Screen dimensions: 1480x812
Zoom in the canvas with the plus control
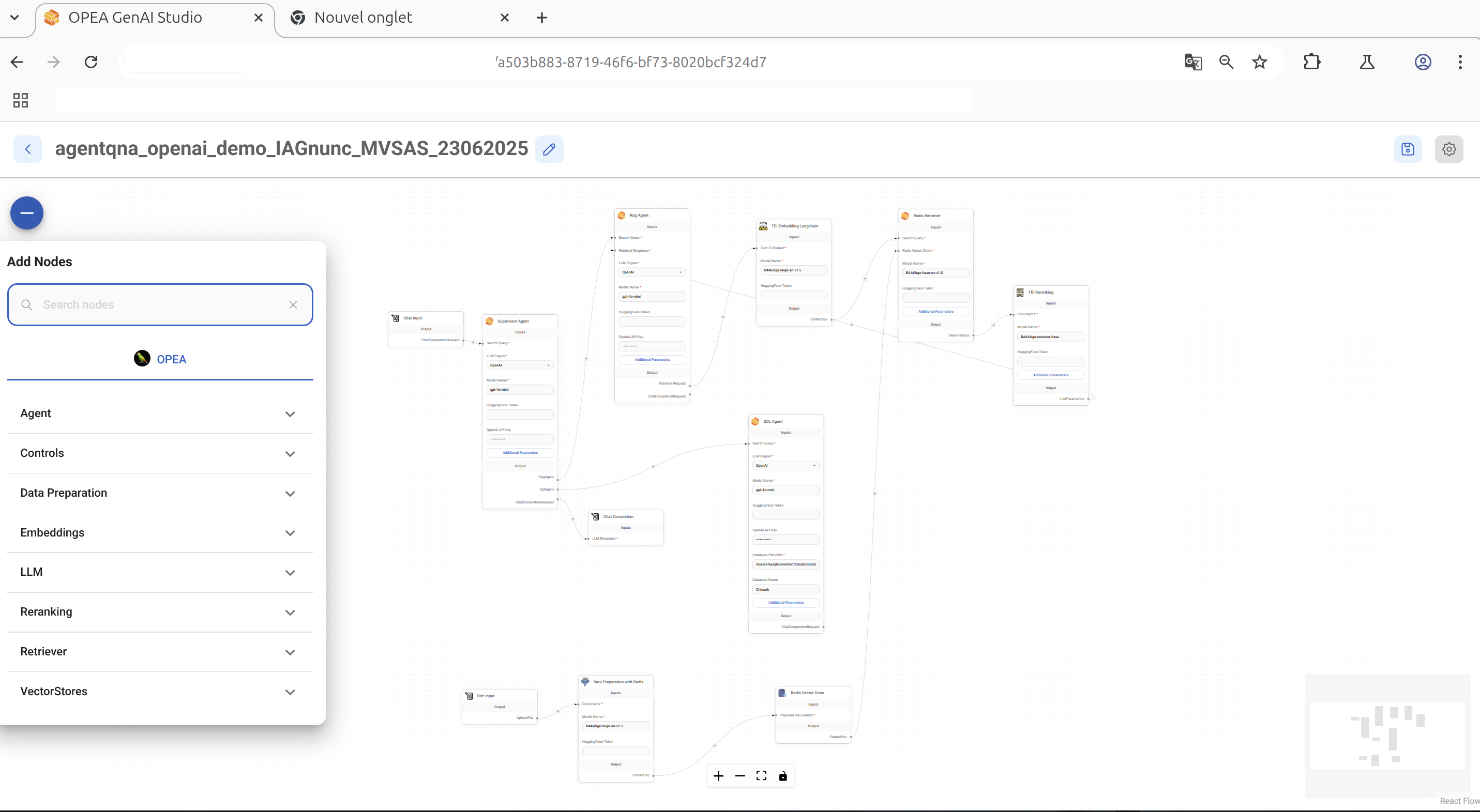[x=718, y=776]
